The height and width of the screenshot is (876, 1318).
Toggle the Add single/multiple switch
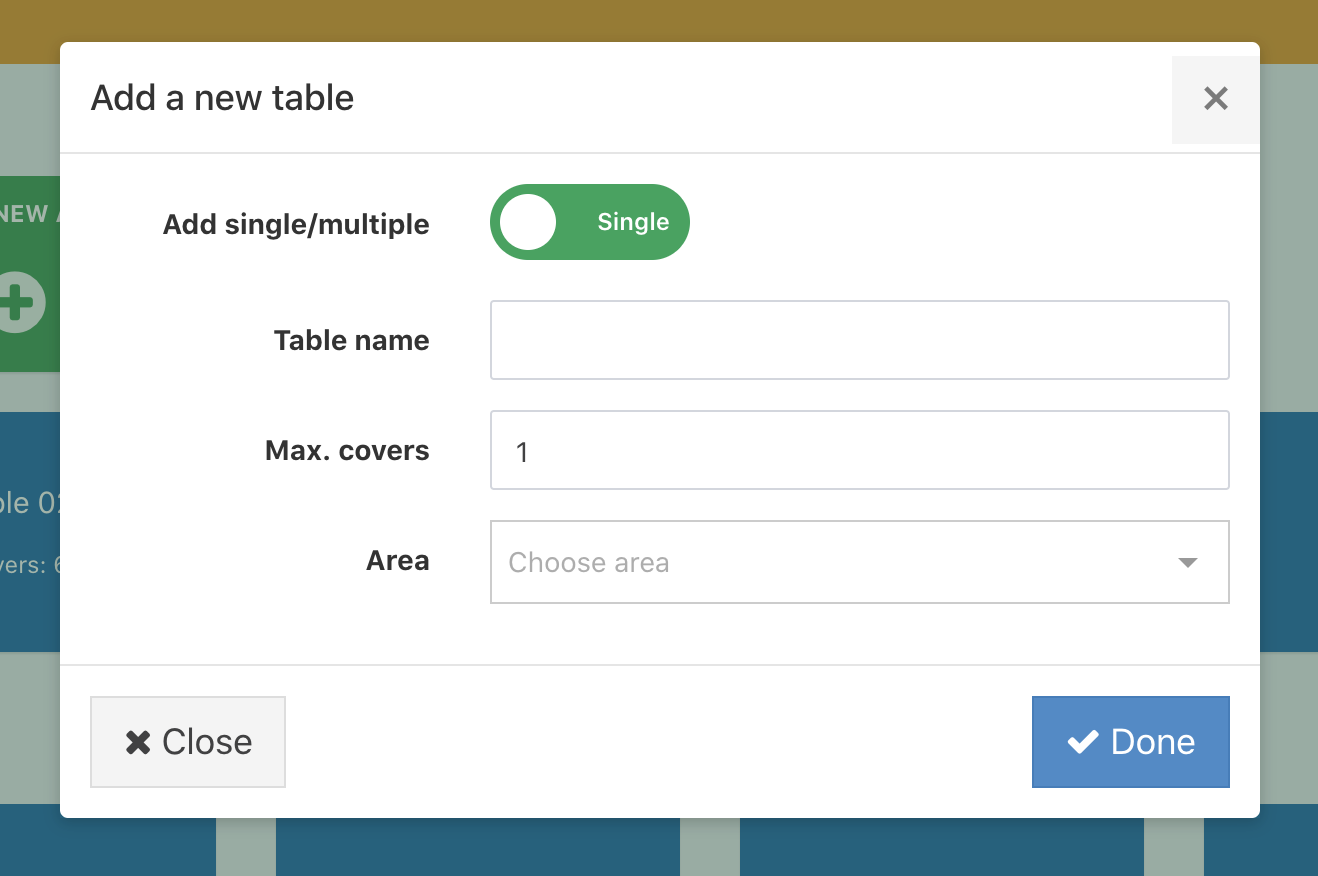coord(589,222)
